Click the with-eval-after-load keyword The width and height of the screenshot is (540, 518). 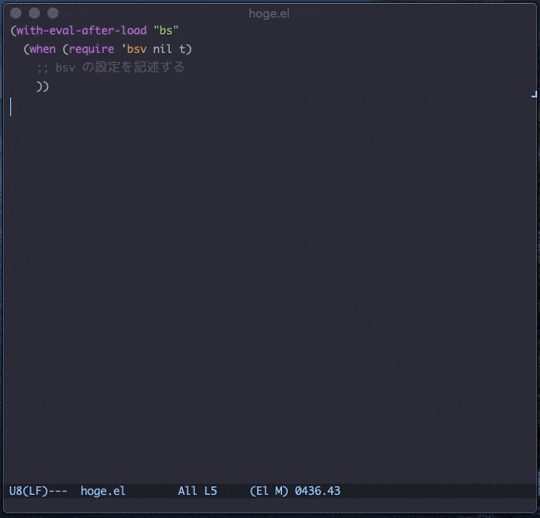[x=82, y=31]
